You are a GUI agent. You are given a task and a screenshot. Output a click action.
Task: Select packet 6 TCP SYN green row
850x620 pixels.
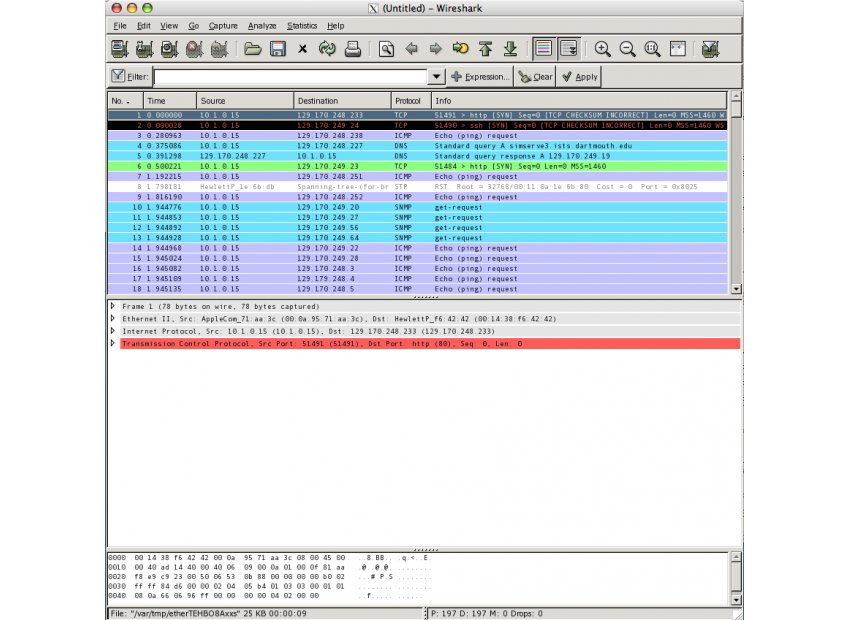[x=417, y=166]
